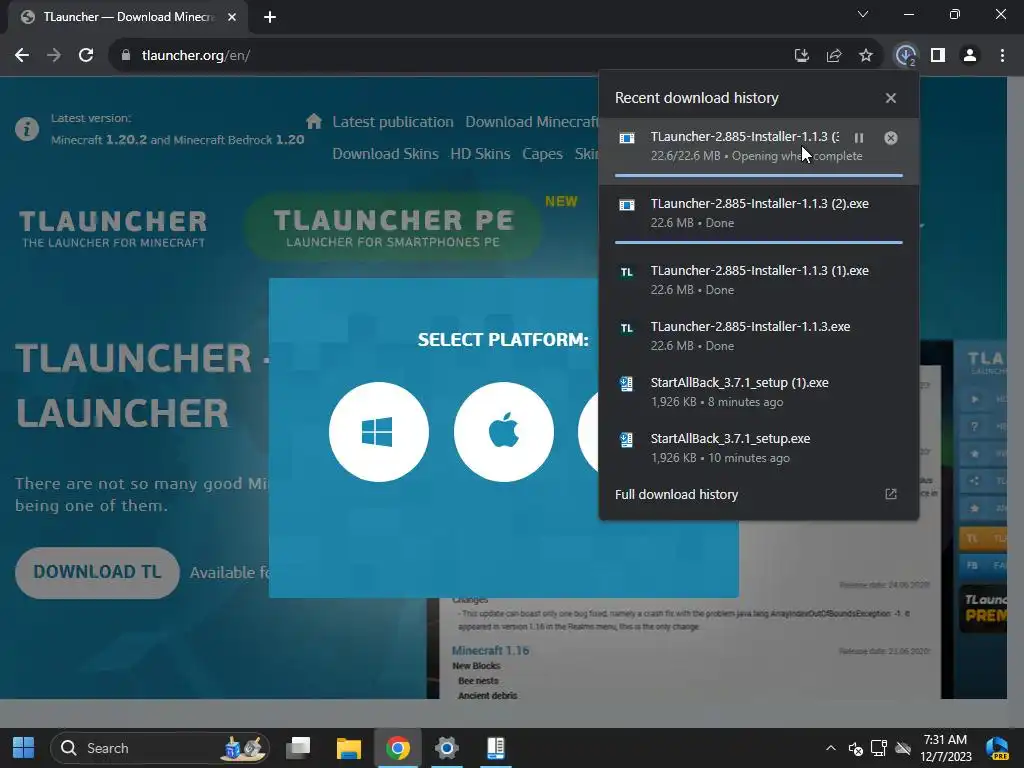Screen dimensions: 1024x768
Task: Close the Recent download history popup
Action: click(x=891, y=98)
